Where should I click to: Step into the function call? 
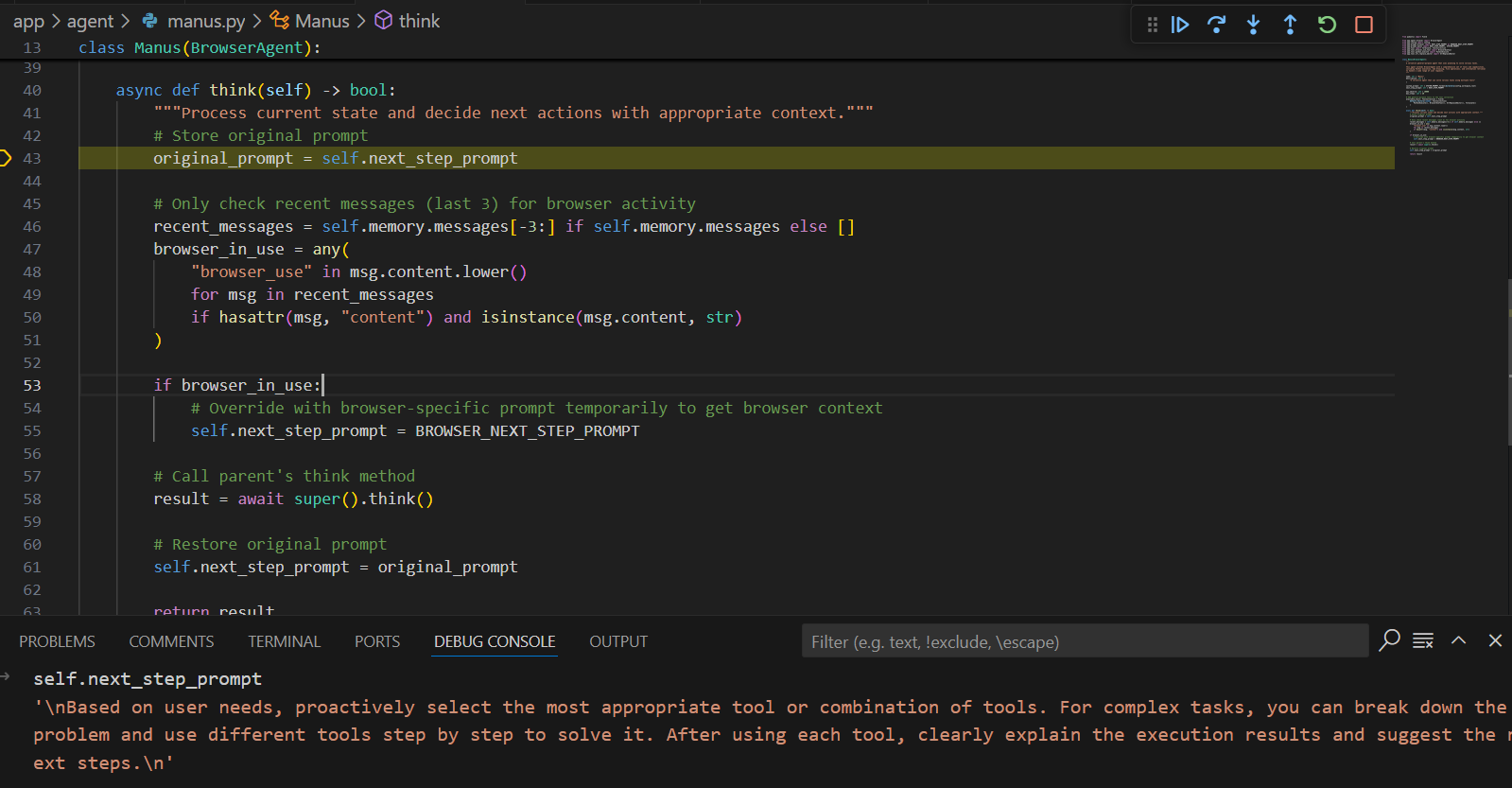coord(1253,25)
